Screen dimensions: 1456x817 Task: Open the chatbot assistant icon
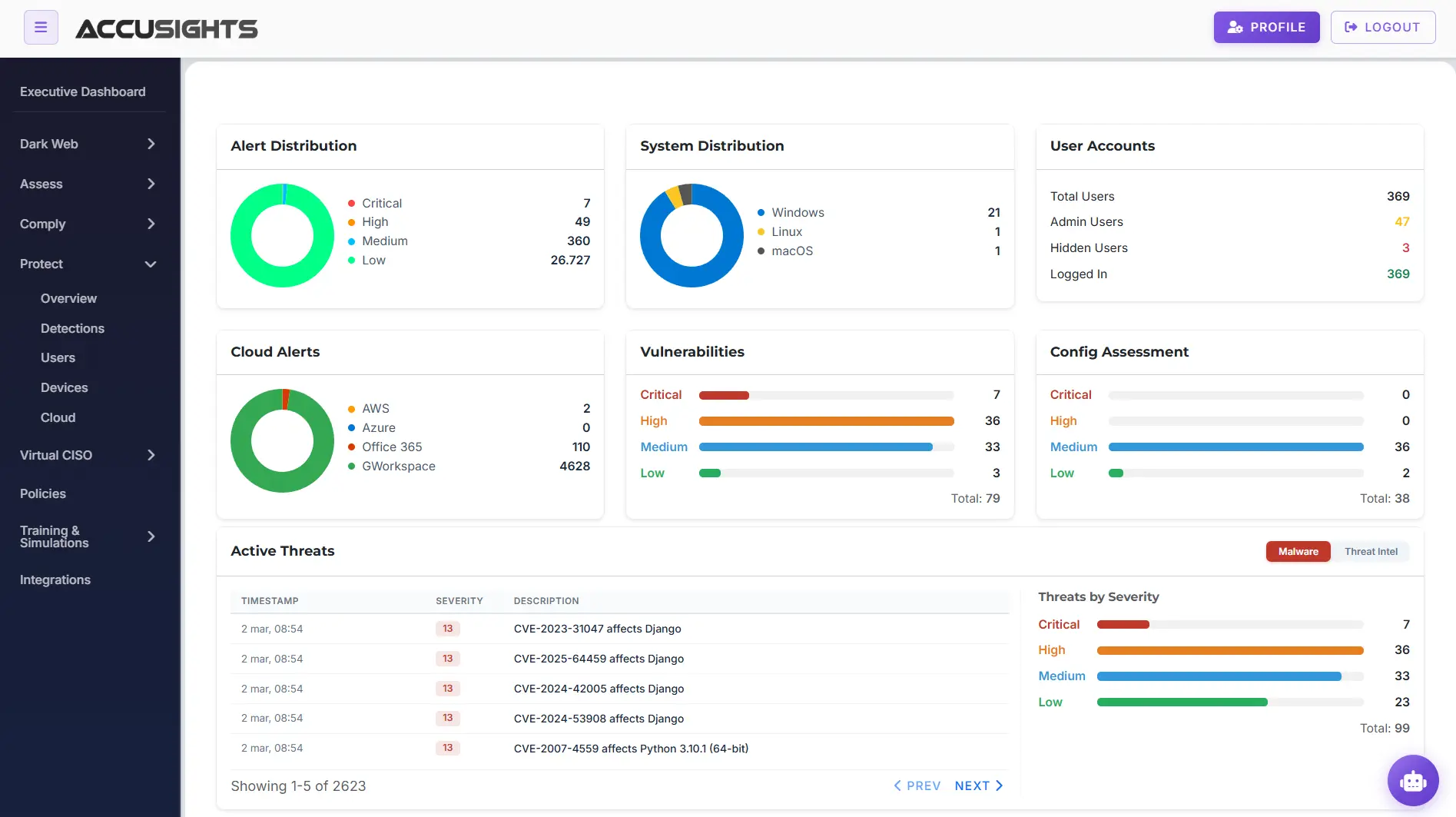pos(1413,781)
